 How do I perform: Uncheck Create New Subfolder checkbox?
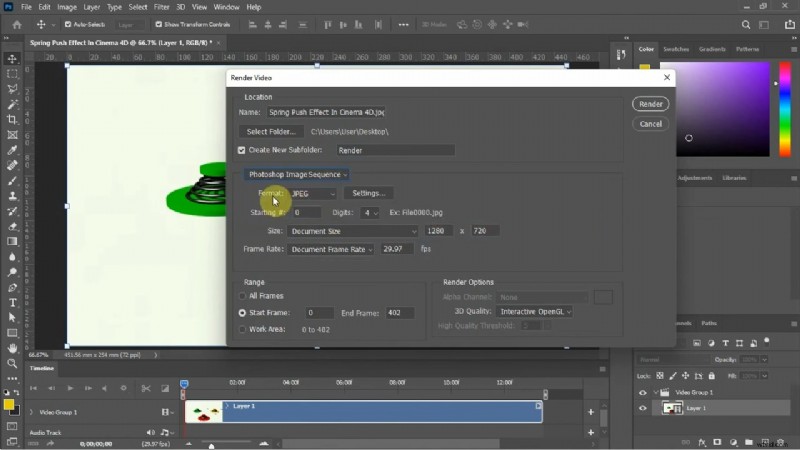point(241,150)
